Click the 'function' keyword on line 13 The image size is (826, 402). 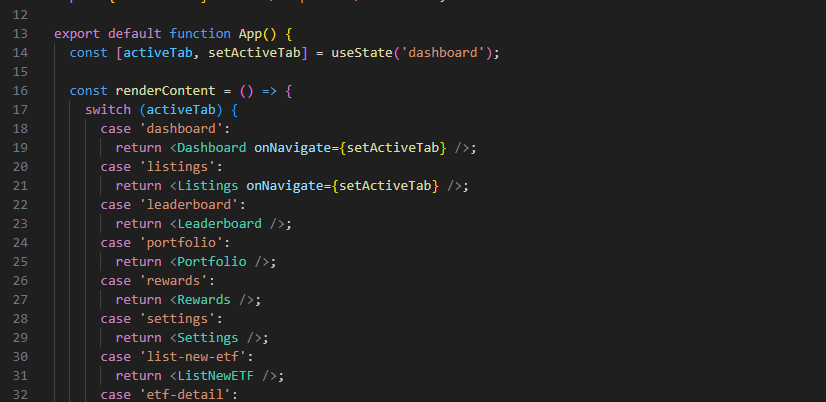pos(200,34)
